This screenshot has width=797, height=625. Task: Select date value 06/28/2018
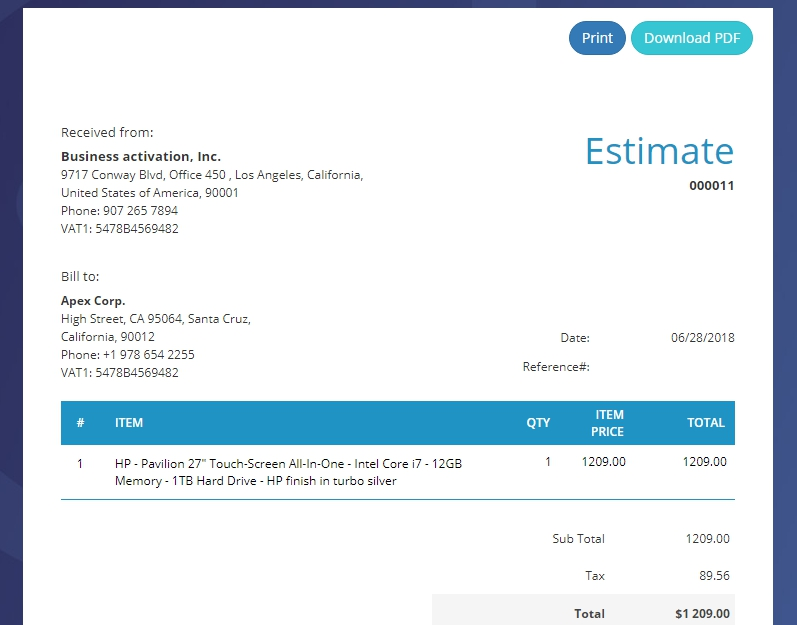tap(702, 338)
